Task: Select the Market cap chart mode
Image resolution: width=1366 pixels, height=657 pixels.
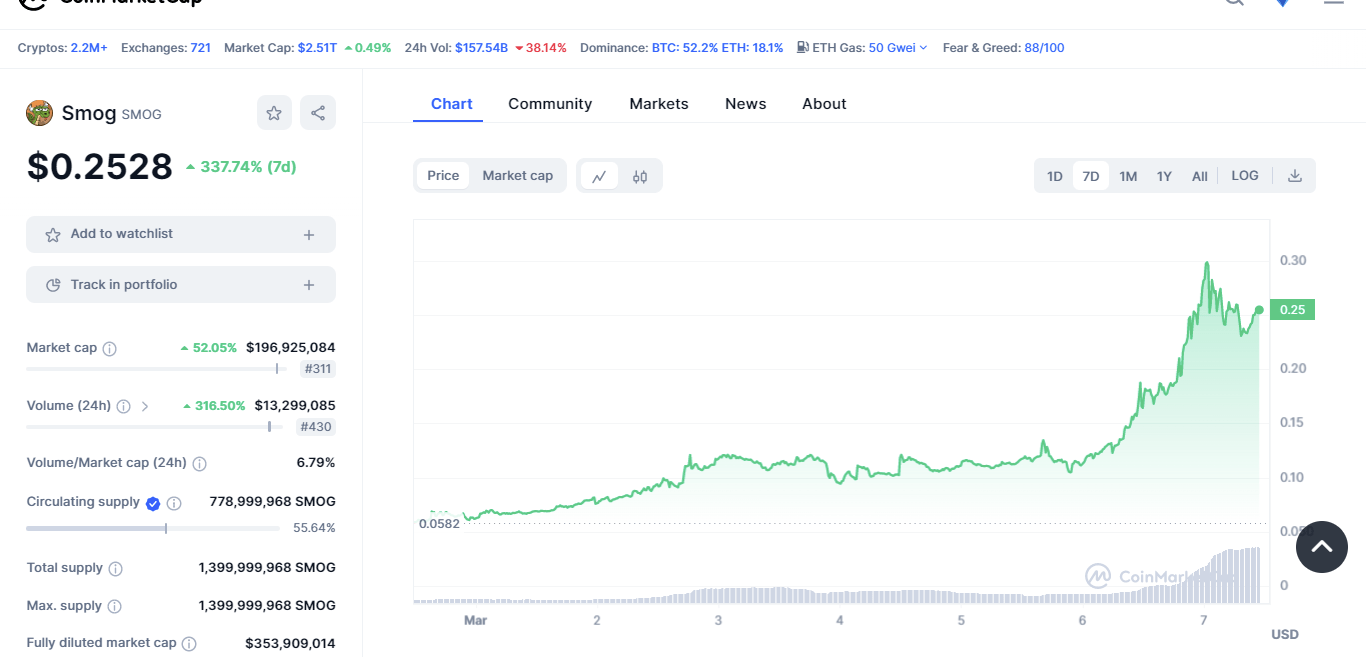Action: [518, 176]
